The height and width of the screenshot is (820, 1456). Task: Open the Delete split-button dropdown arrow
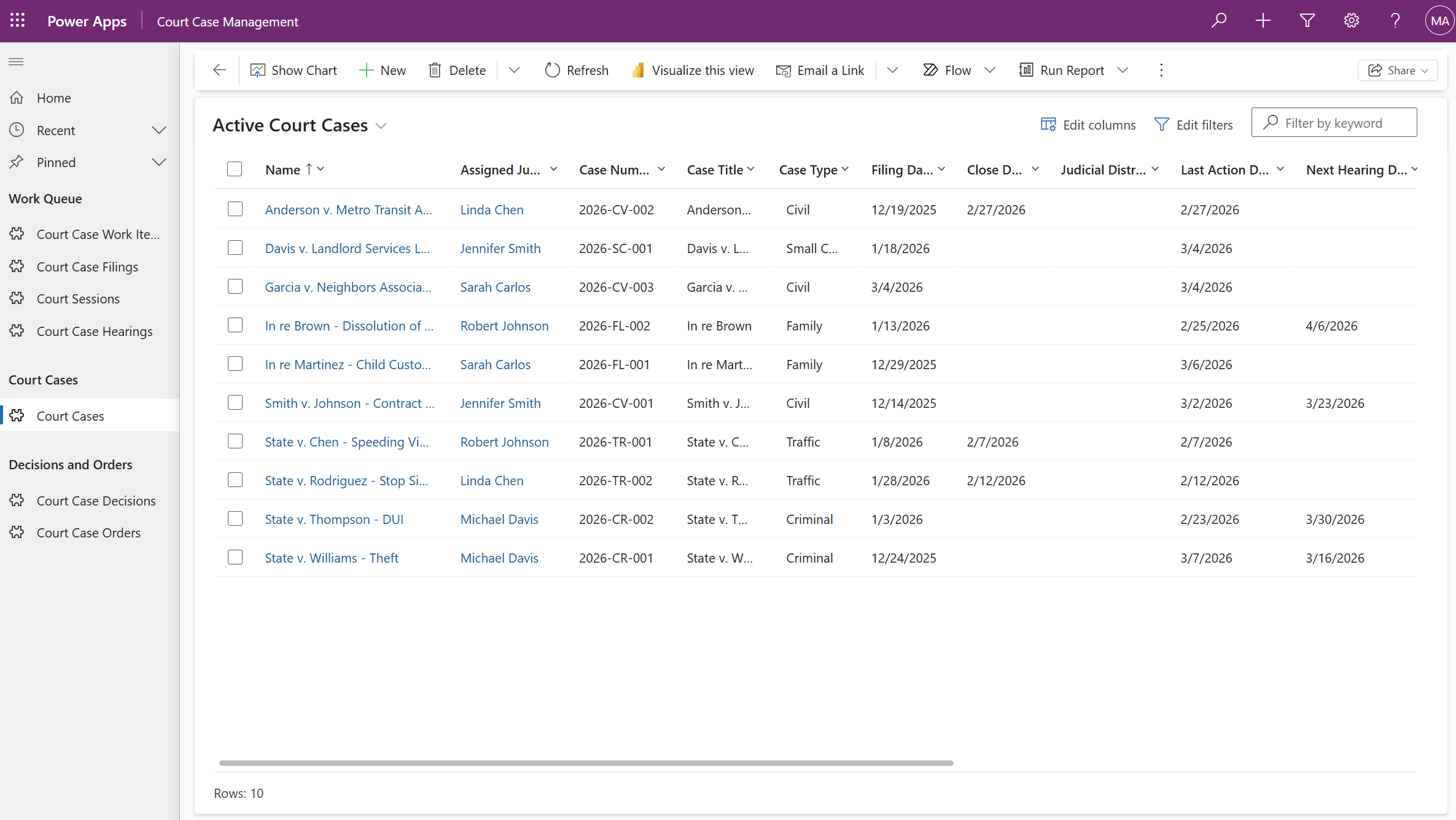coord(515,70)
